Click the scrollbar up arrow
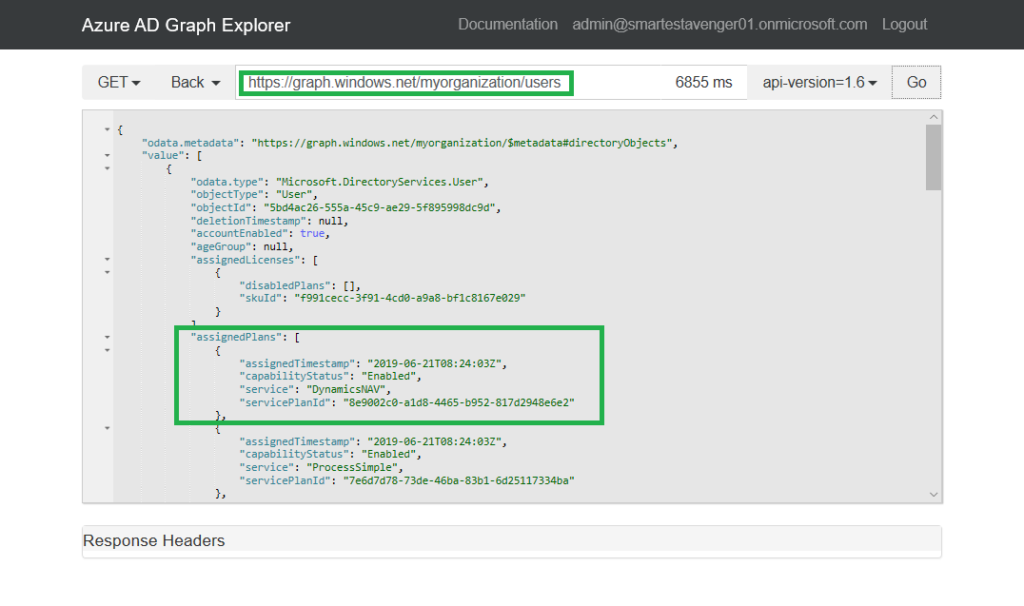This screenshot has height=606, width=1024. click(x=933, y=118)
